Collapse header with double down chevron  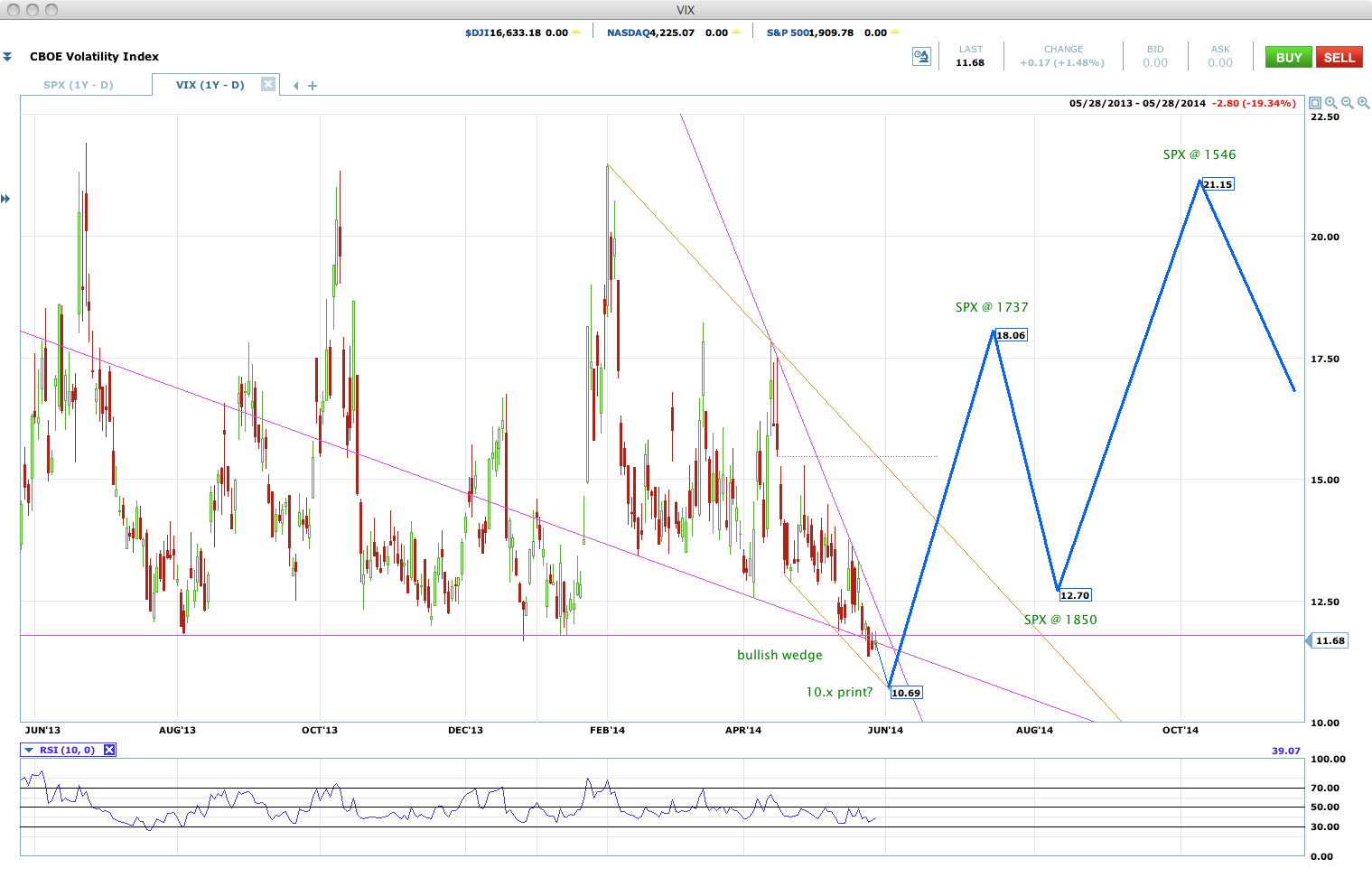click(x=7, y=57)
